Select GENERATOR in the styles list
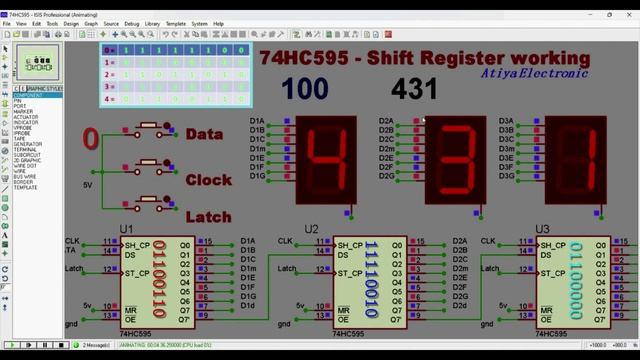 (x=28, y=144)
